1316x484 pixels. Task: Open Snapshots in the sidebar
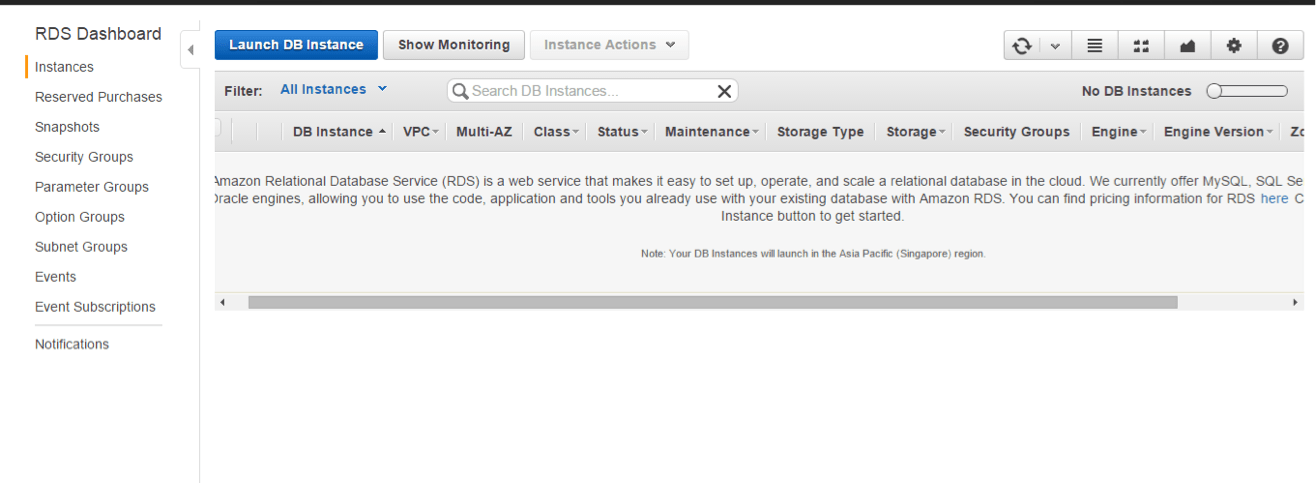point(67,127)
